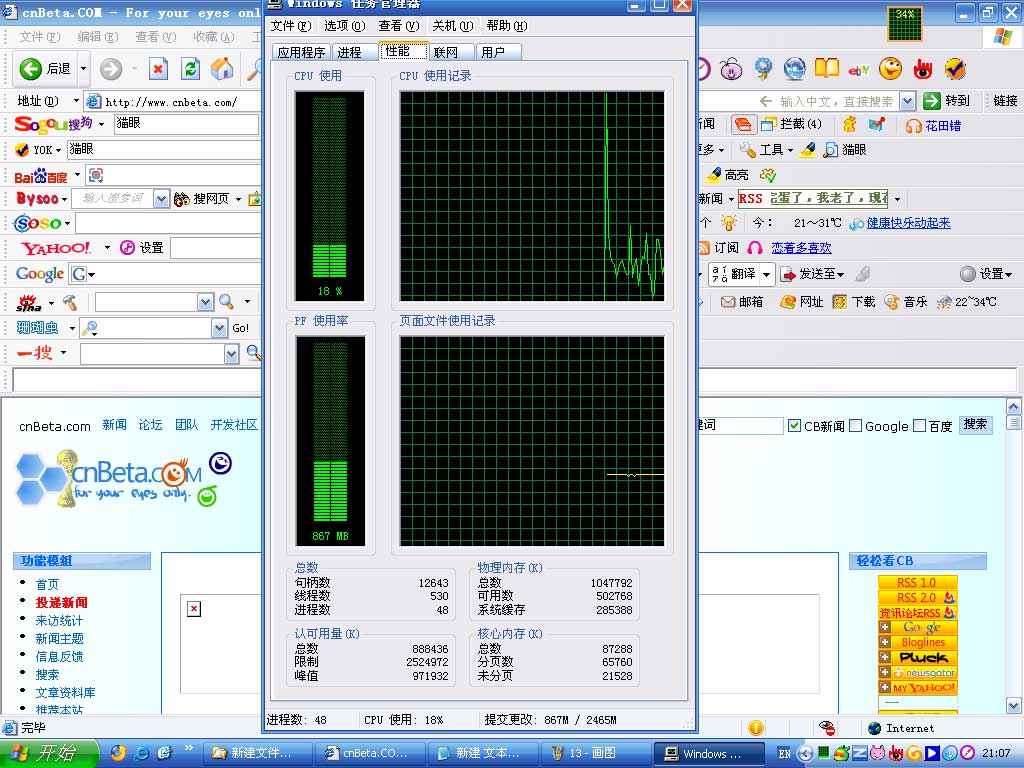Click the headphones icon next to 花田错
The height and width of the screenshot is (768, 1024).
click(914, 125)
